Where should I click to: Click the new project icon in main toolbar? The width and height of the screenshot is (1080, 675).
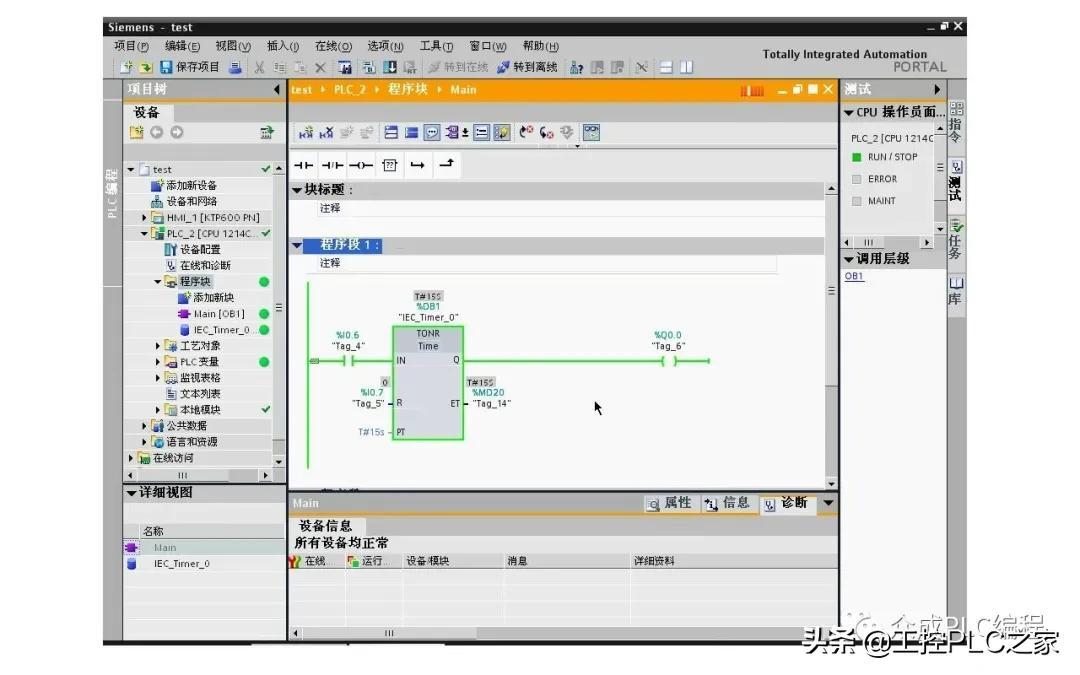pos(125,67)
